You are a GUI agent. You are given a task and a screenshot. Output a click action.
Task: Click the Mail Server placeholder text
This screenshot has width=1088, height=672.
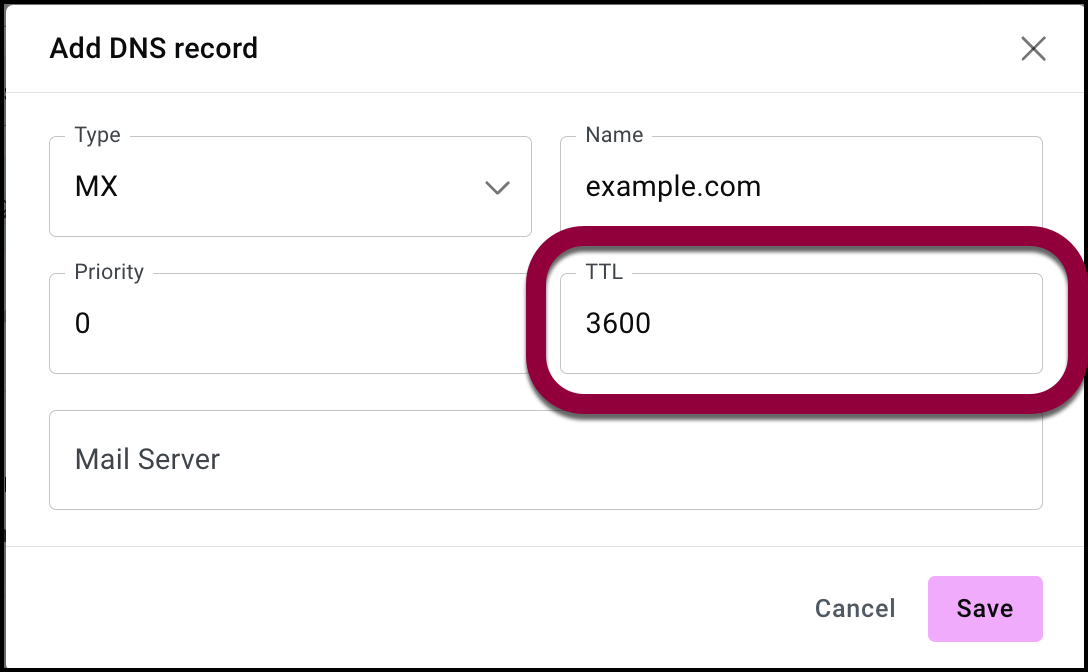tap(147, 460)
